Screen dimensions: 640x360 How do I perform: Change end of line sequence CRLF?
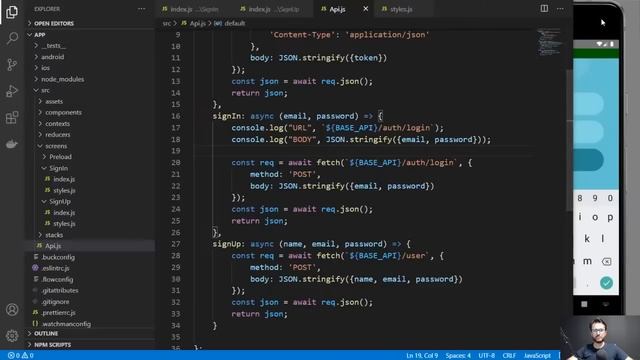point(509,356)
